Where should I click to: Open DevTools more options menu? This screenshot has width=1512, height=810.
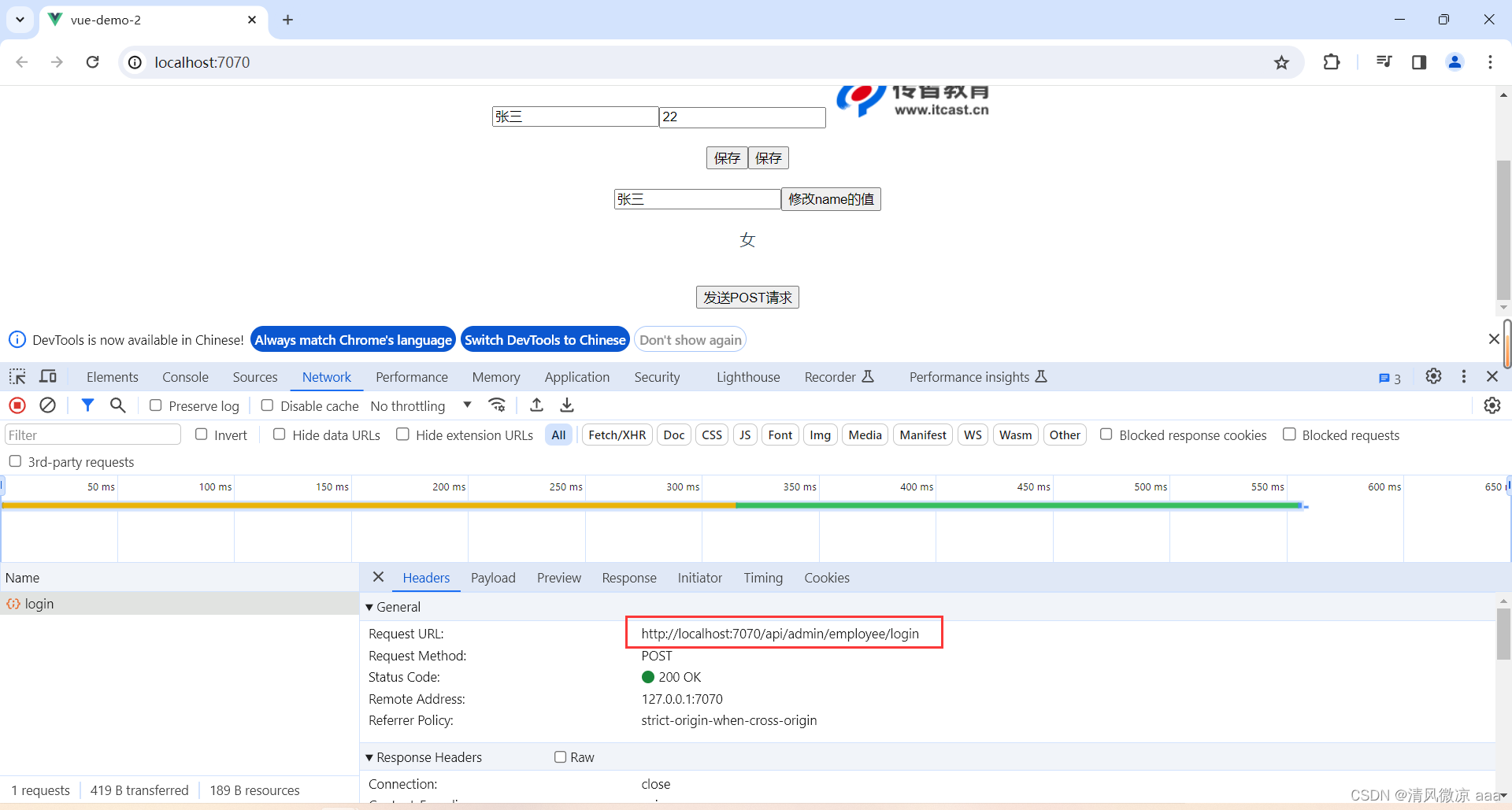1464,377
